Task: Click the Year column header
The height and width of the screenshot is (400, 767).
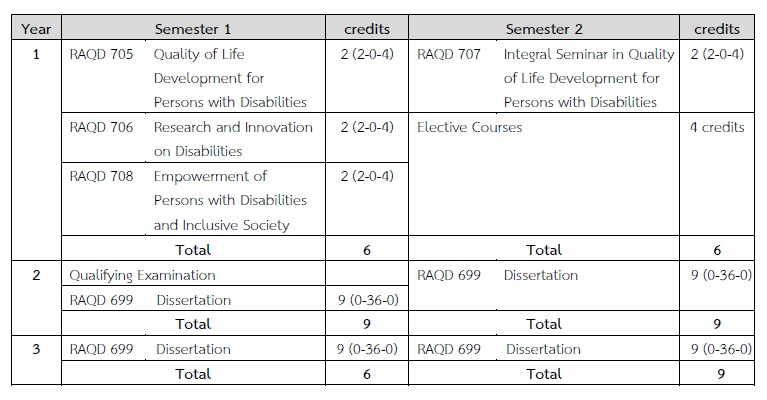Action: (36, 29)
